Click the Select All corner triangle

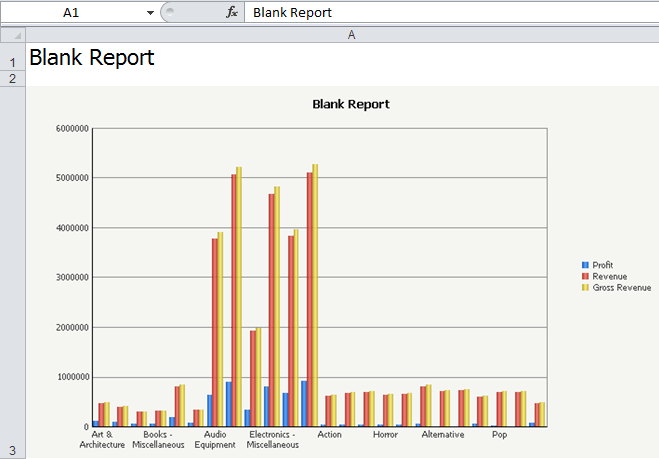click(13, 35)
